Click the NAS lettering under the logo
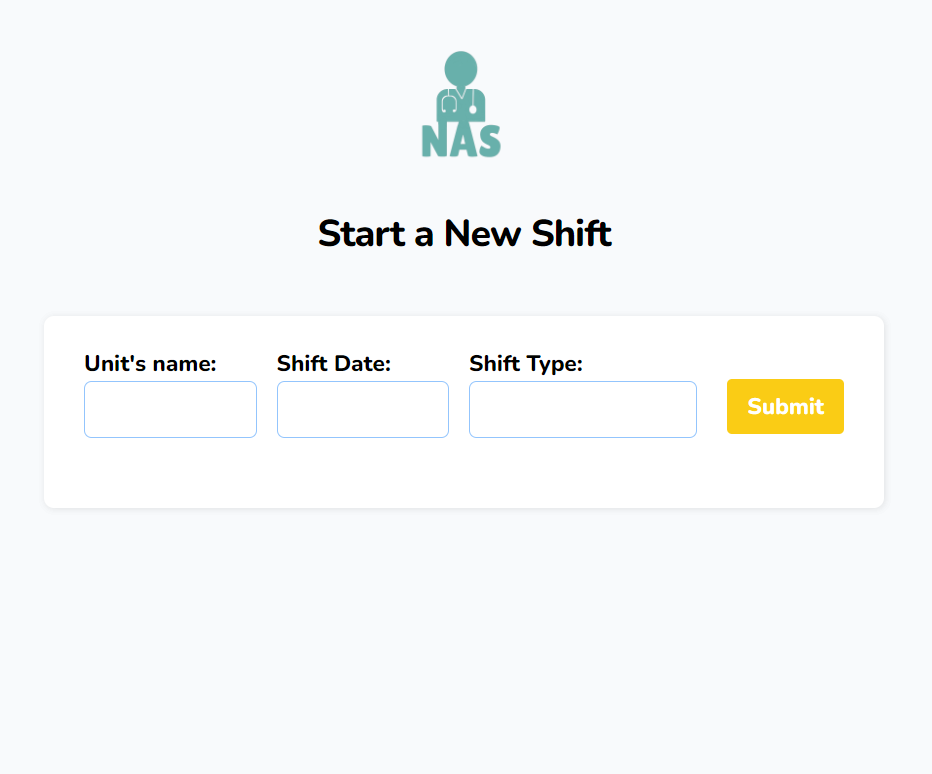The width and height of the screenshot is (932, 774). click(x=461, y=140)
